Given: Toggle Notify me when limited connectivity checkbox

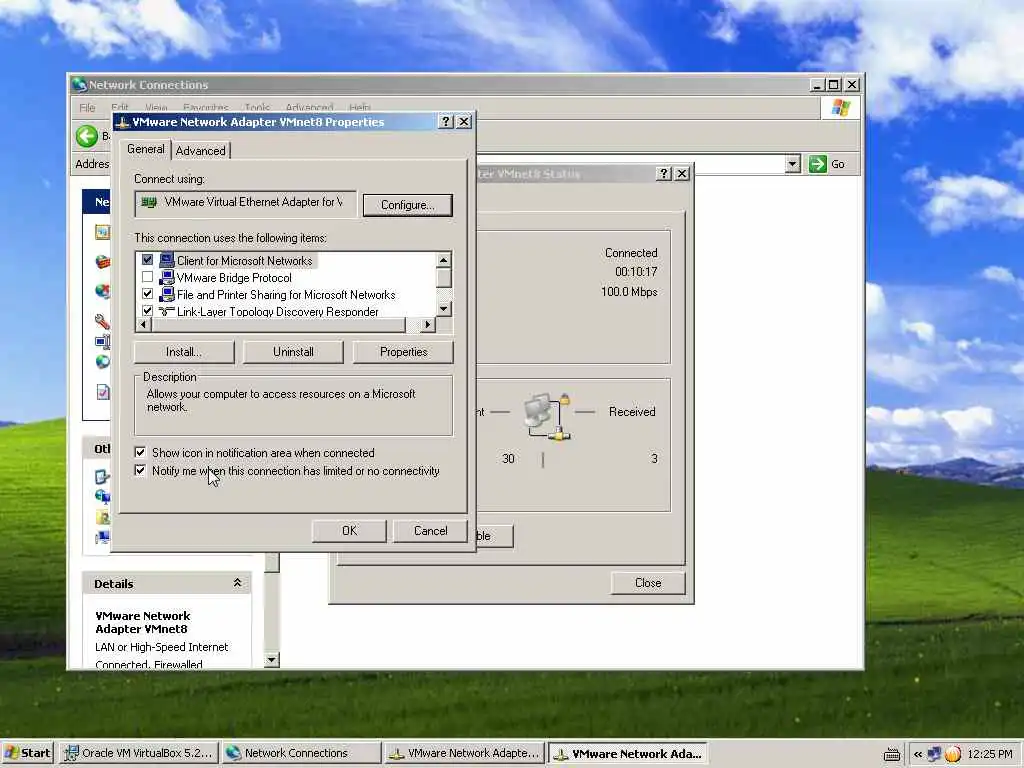Looking at the screenshot, I should [140, 470].
